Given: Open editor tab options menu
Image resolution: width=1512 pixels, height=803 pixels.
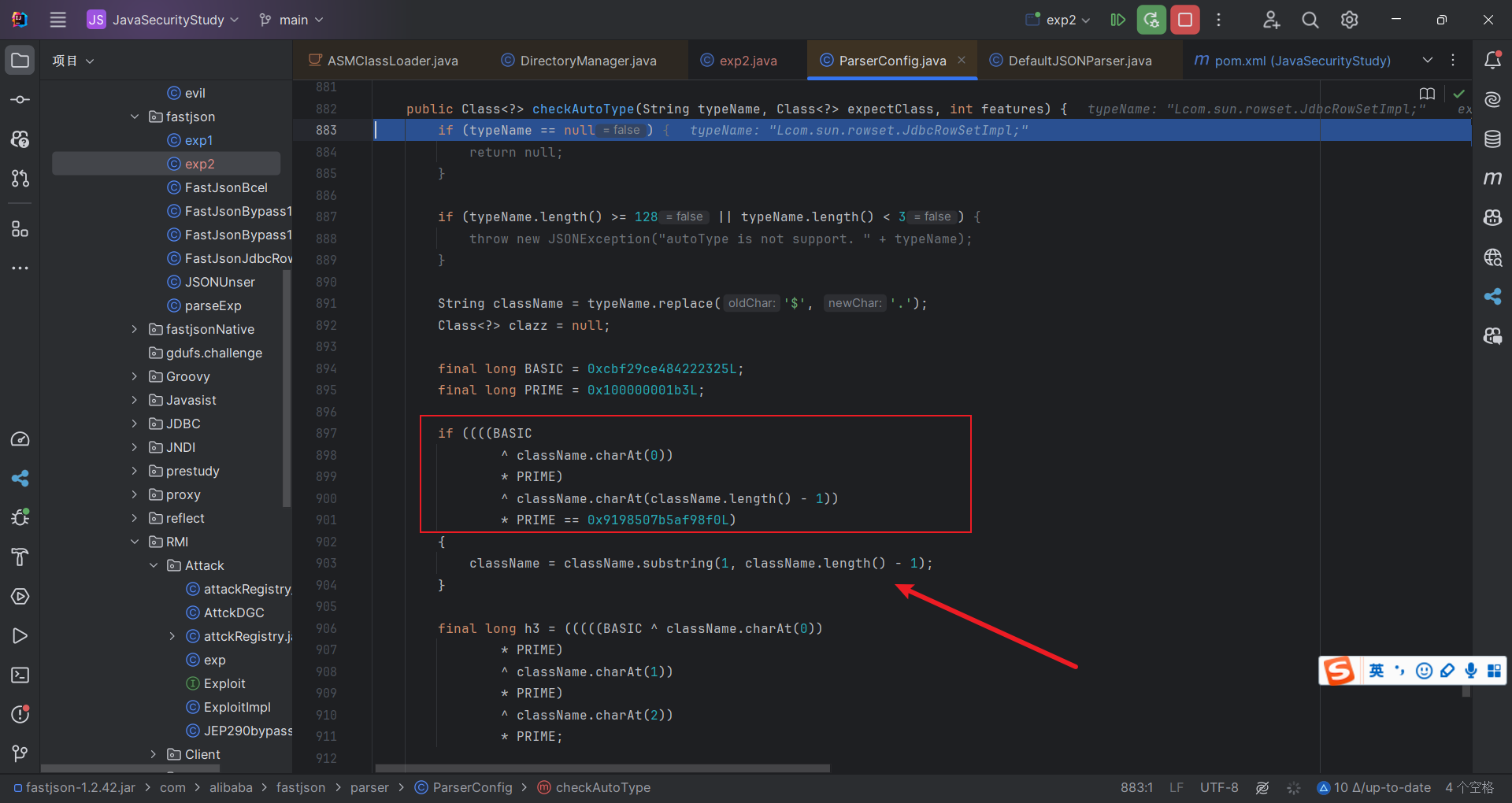Looking at the screenshot, I should coord(1453,60).
